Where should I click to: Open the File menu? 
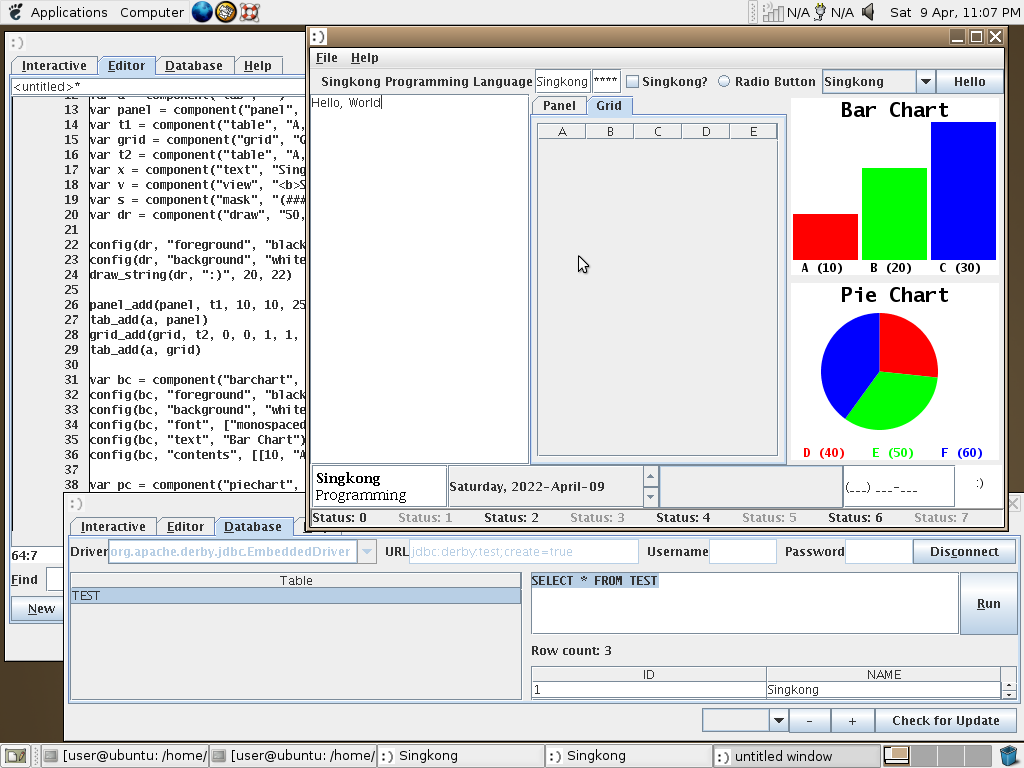pos(326,58)
